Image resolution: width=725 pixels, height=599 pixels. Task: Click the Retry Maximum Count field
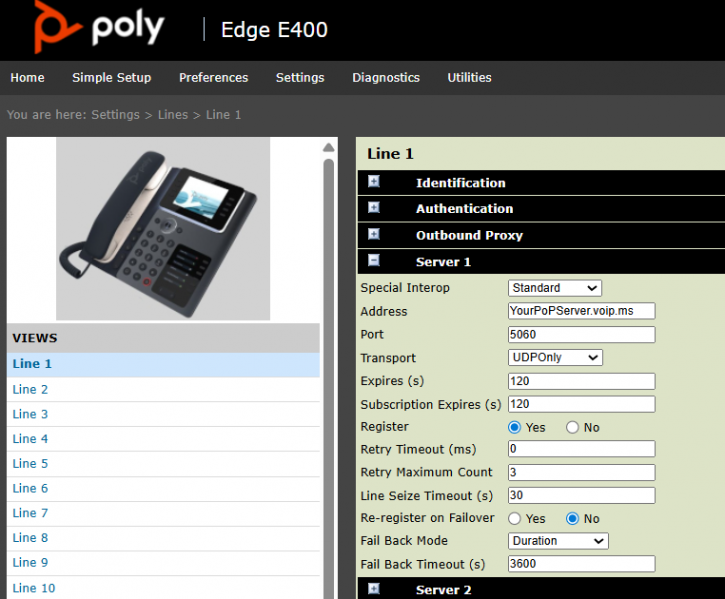pyautogui.click(x=581, y=472)
